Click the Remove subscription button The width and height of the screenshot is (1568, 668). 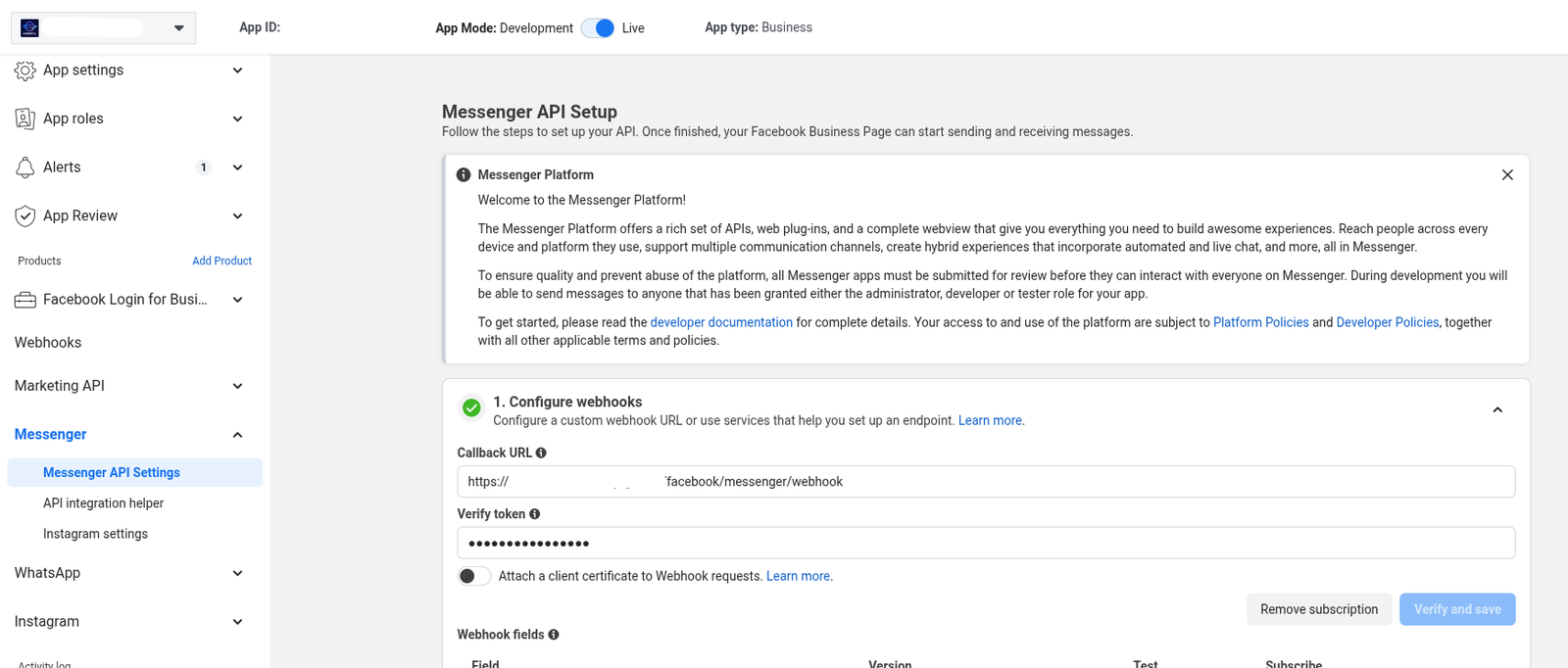click(x=1319, y=609)
